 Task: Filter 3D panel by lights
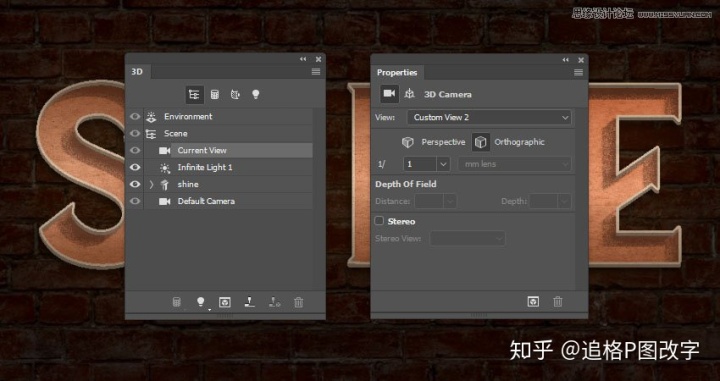[x=256, y=95]
